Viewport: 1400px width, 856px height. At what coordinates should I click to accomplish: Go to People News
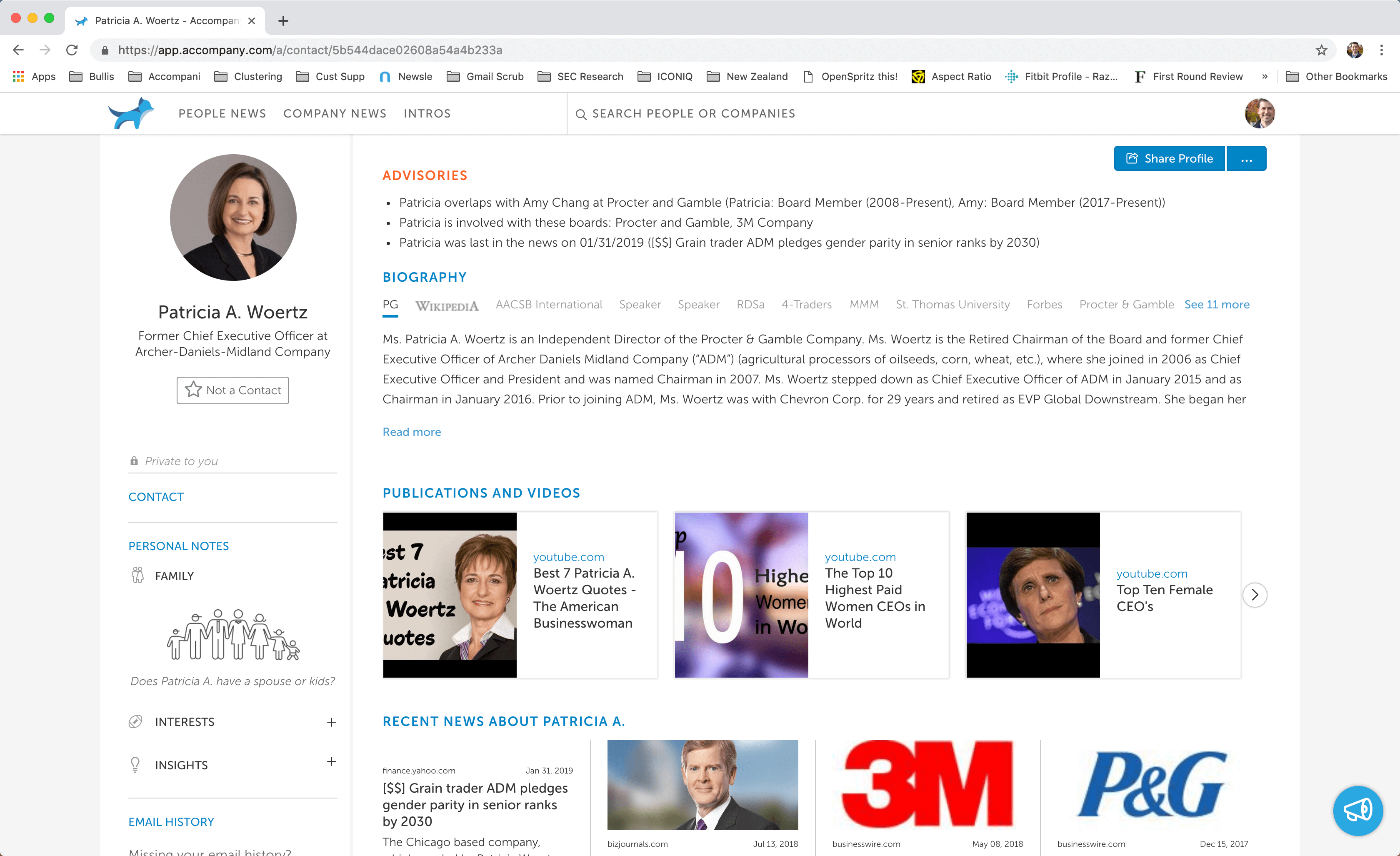coord(222,114)
